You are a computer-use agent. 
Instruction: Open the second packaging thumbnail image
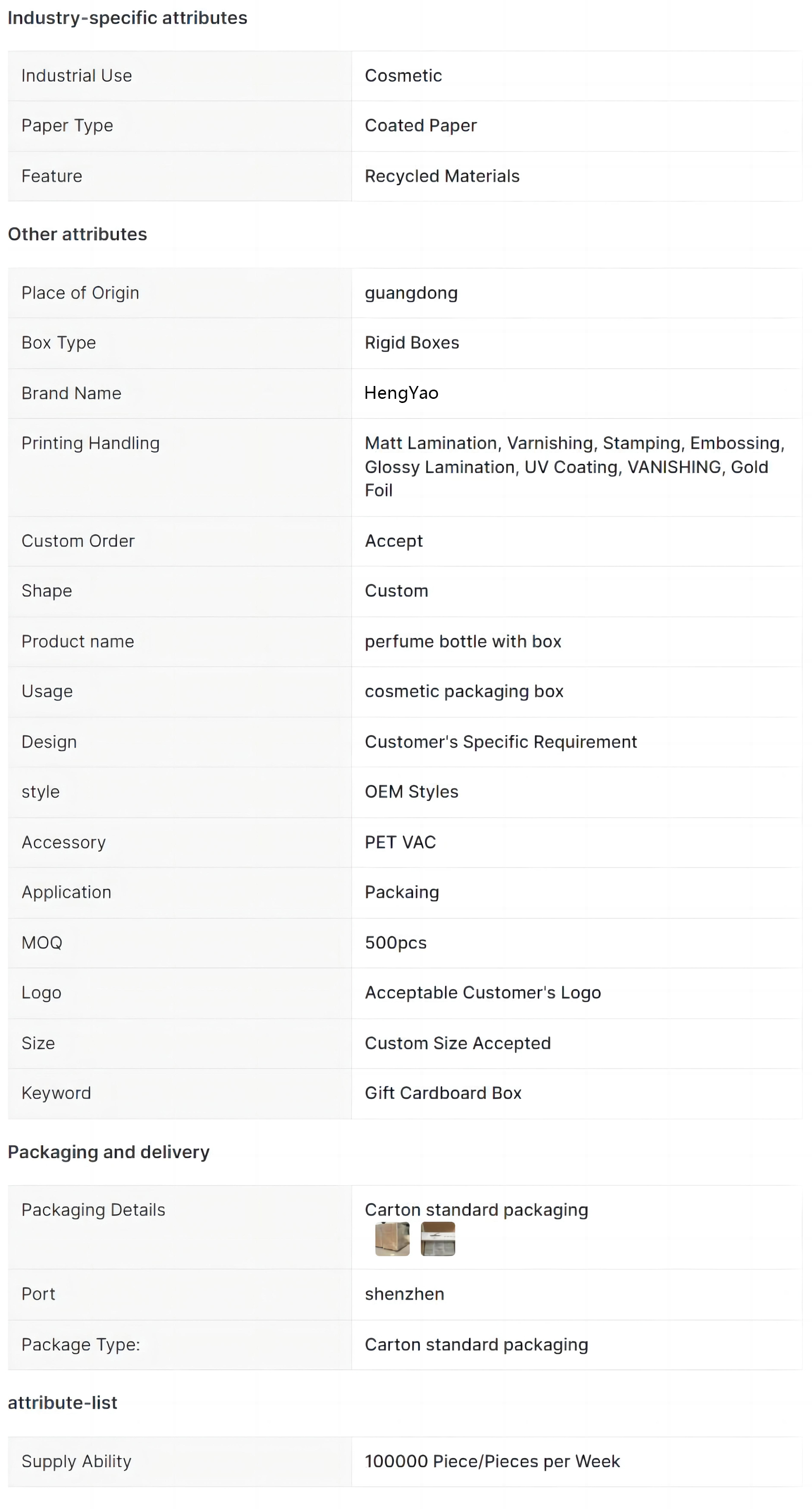point(438,1238)
